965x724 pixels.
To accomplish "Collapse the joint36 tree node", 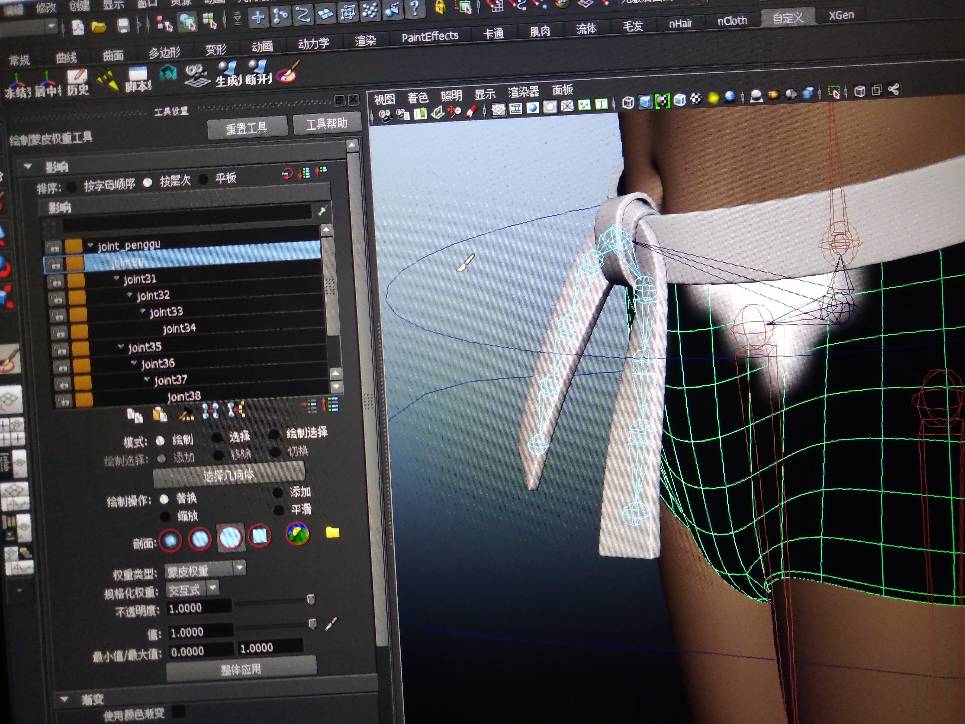I will pos(134,364).
